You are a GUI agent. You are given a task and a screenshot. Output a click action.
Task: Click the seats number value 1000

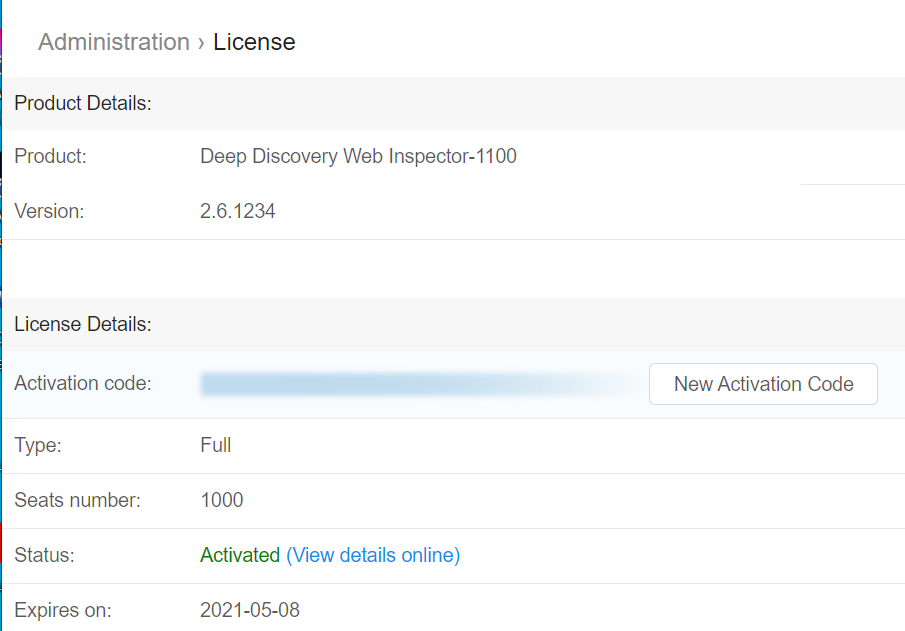222,500
